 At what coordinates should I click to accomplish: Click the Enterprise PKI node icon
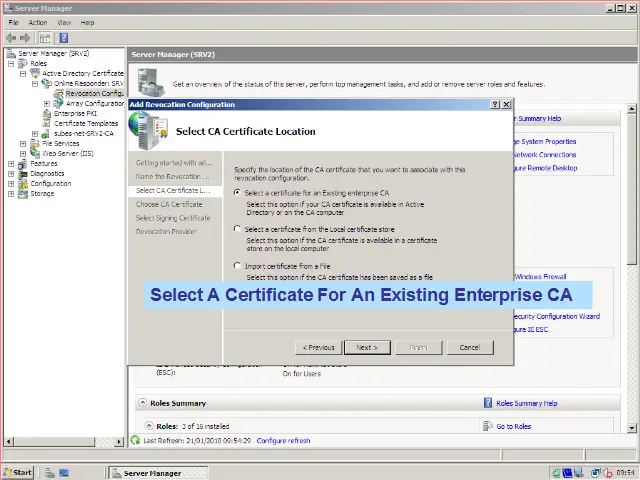tap(47, 113)
